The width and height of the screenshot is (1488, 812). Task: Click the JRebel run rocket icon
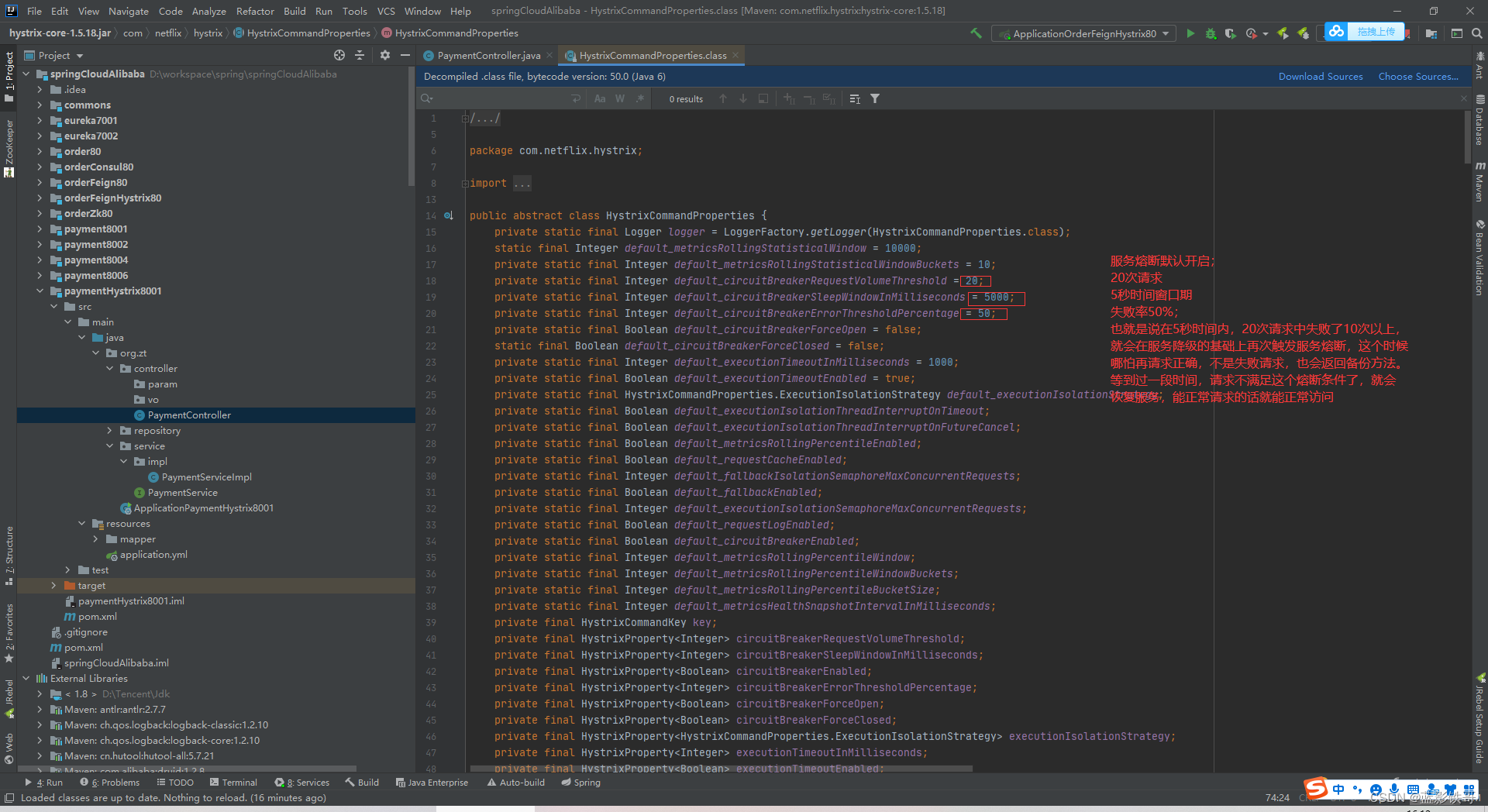coord(1283,33)
